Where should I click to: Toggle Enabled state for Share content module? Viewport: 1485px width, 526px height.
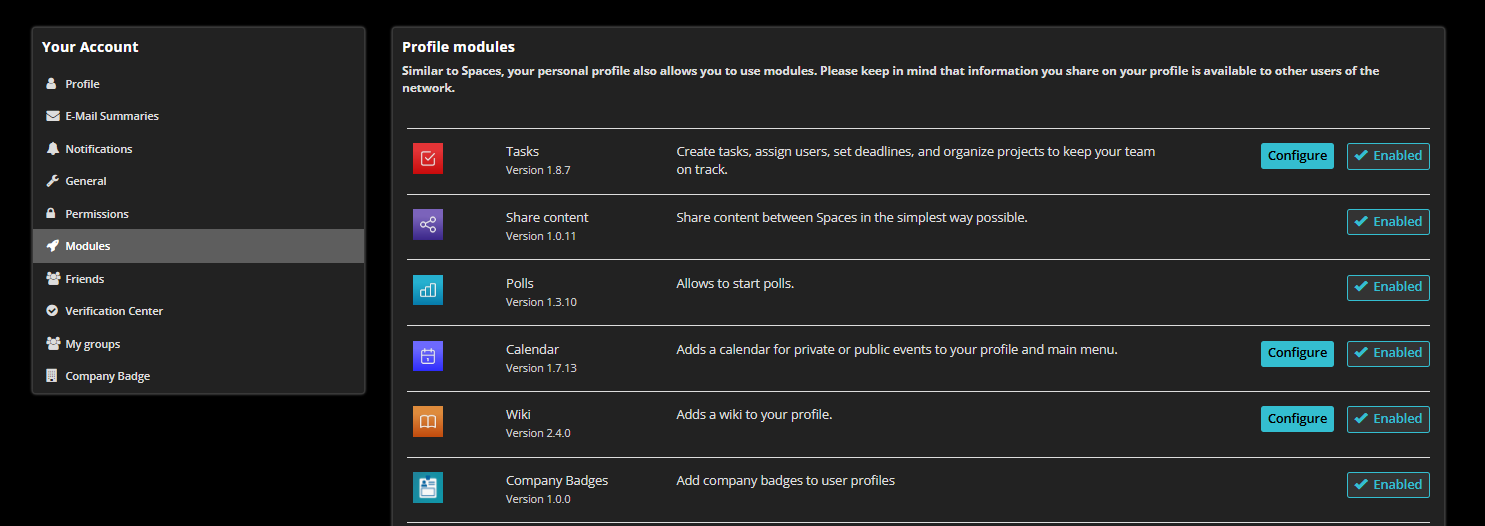coord(1388,222)
